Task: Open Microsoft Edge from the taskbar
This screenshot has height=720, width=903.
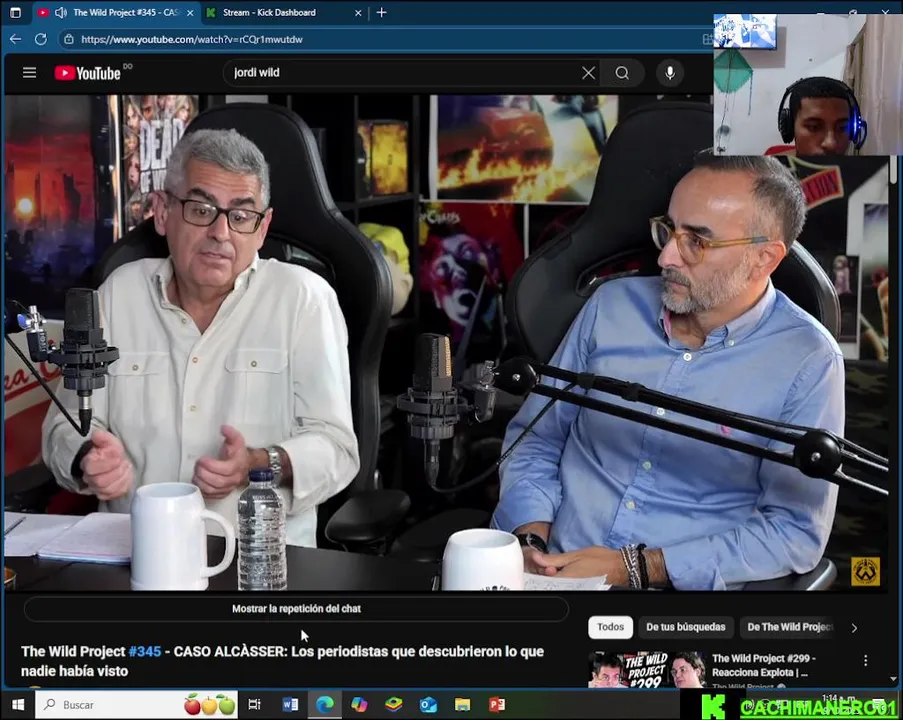Action: tap(325, 704)
